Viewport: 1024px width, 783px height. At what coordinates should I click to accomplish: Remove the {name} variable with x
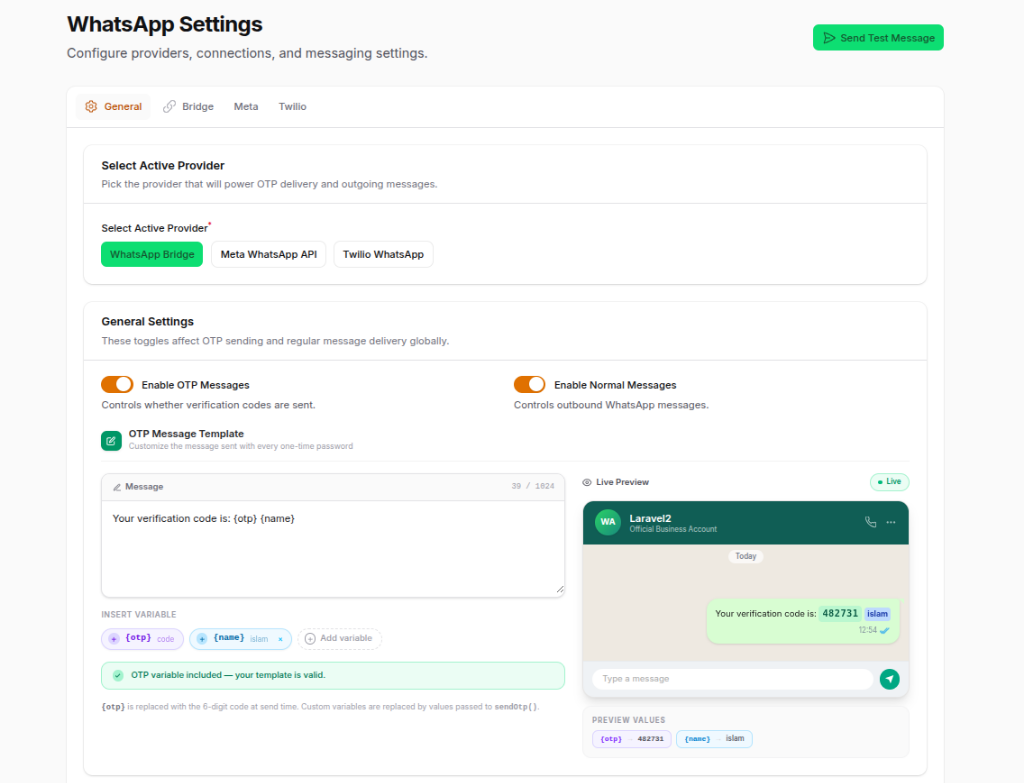point(280,639)
